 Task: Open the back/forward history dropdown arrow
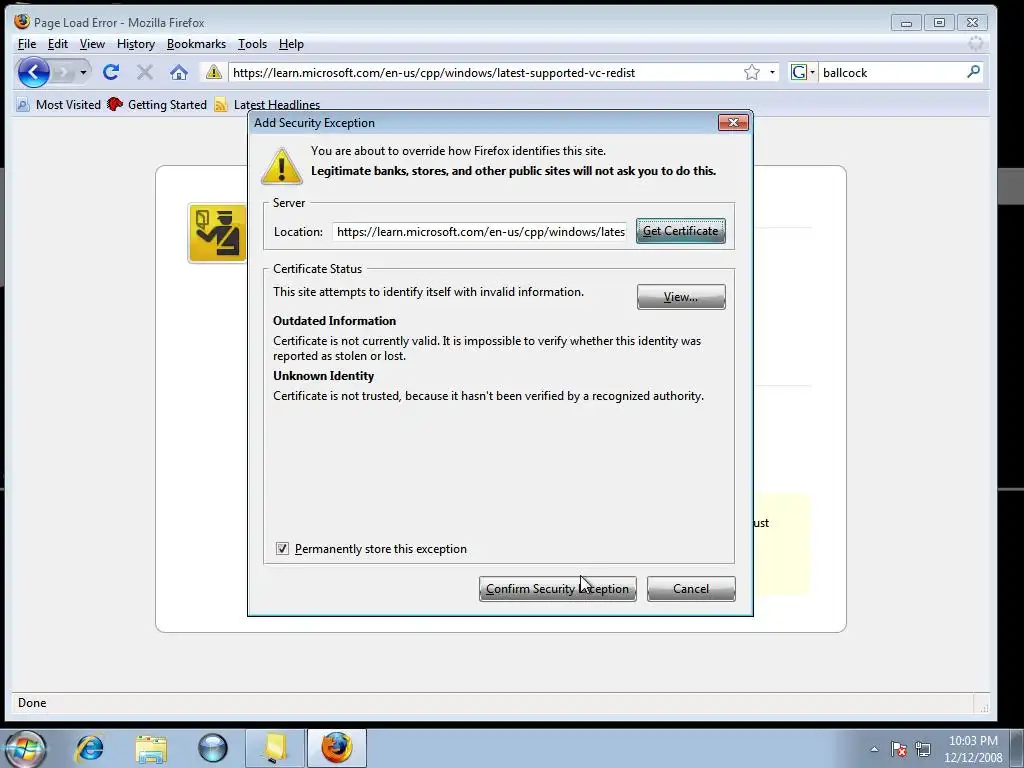83,72
